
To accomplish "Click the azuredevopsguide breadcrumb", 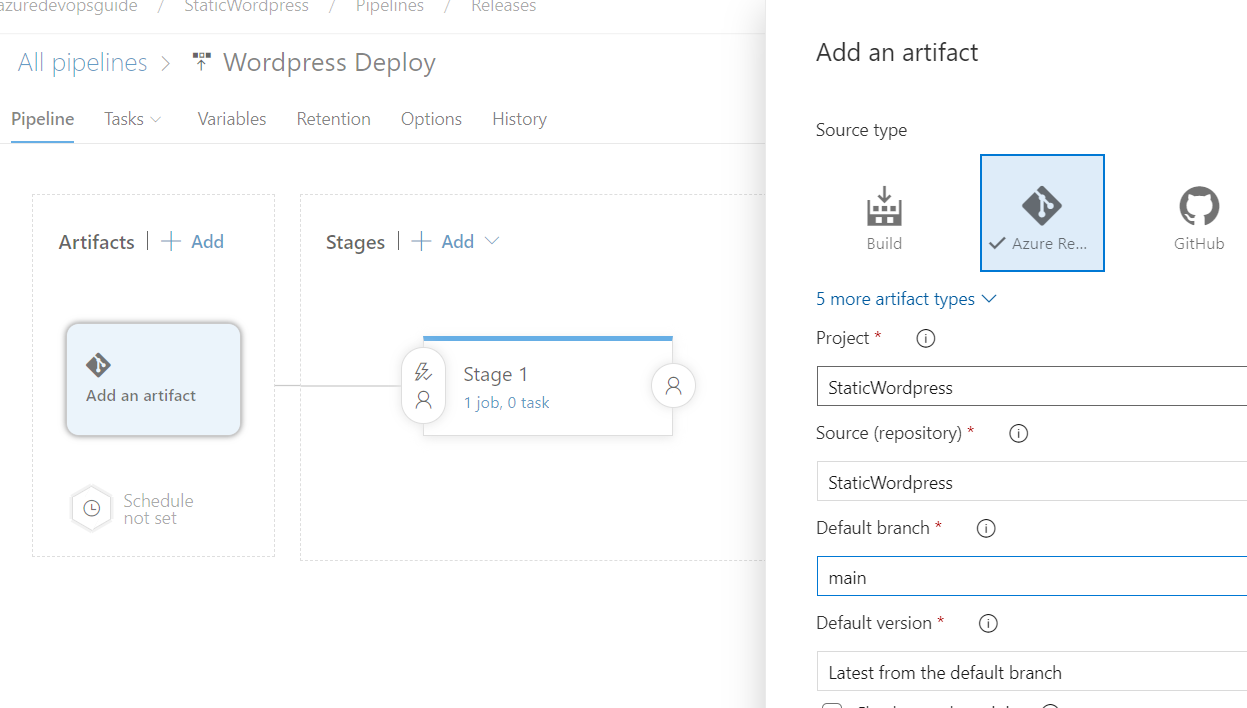I will 69,7.
